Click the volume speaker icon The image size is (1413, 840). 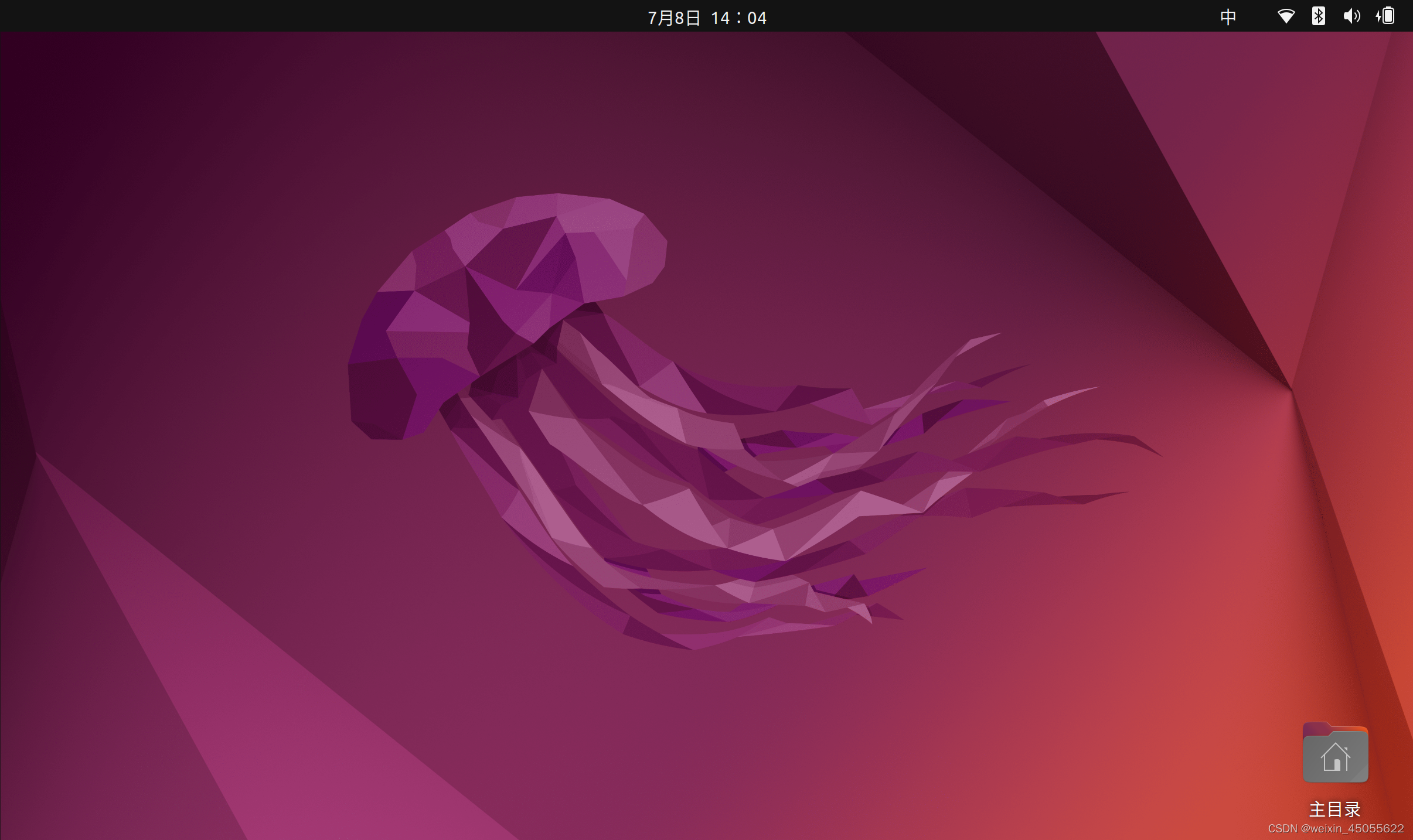(1351, 16)
